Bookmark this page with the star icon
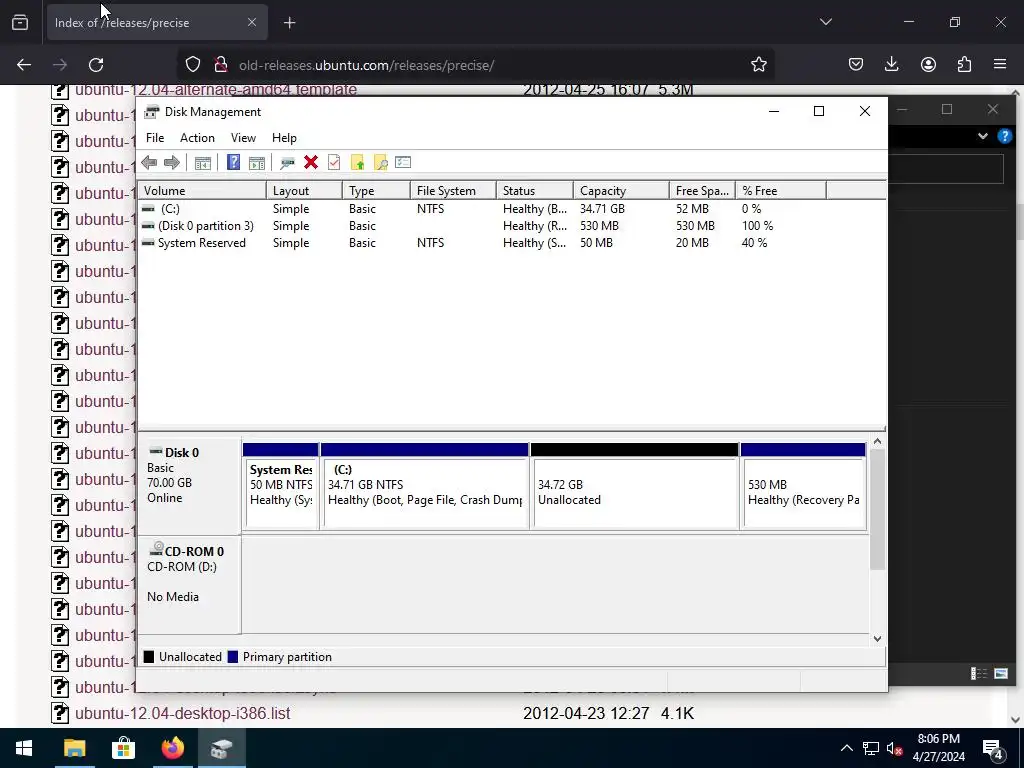 [x=758, y=65]
